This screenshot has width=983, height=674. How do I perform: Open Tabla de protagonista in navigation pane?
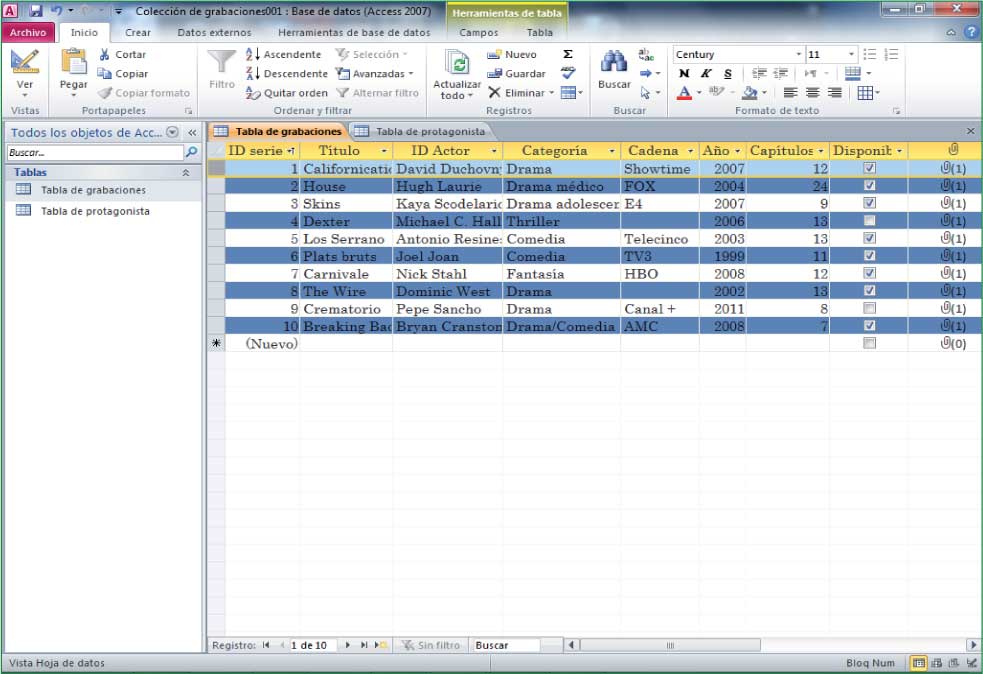[x=95, y=211]
